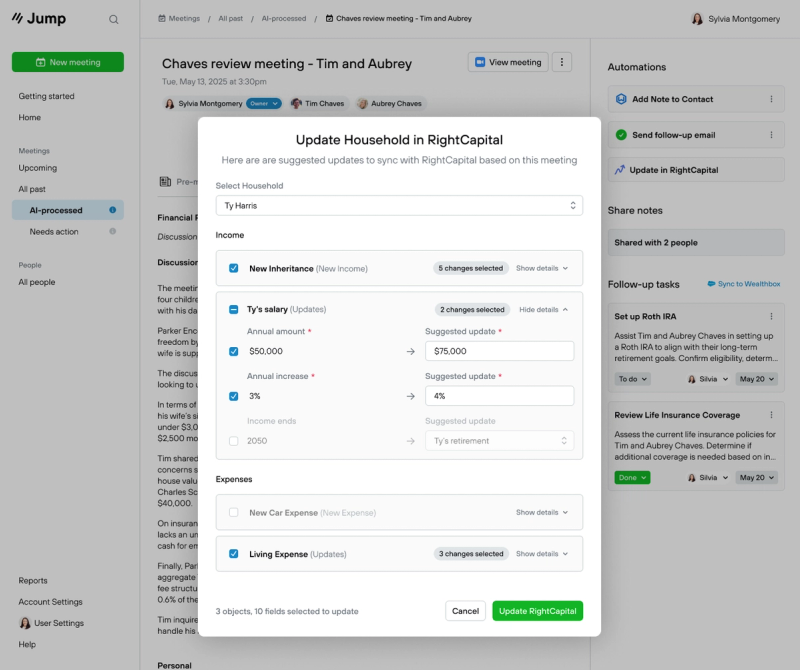Viewport: 800px width, 670px height.
Task: Change the Done status dropdown
Action: pyautogui.click(x=632, y=478)
